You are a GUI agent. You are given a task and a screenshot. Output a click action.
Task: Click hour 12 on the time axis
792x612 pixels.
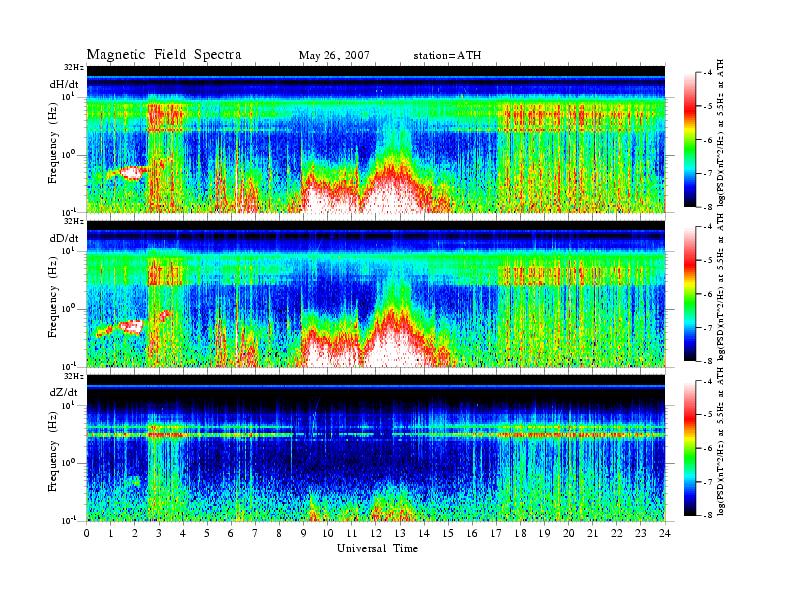point(376,534)
